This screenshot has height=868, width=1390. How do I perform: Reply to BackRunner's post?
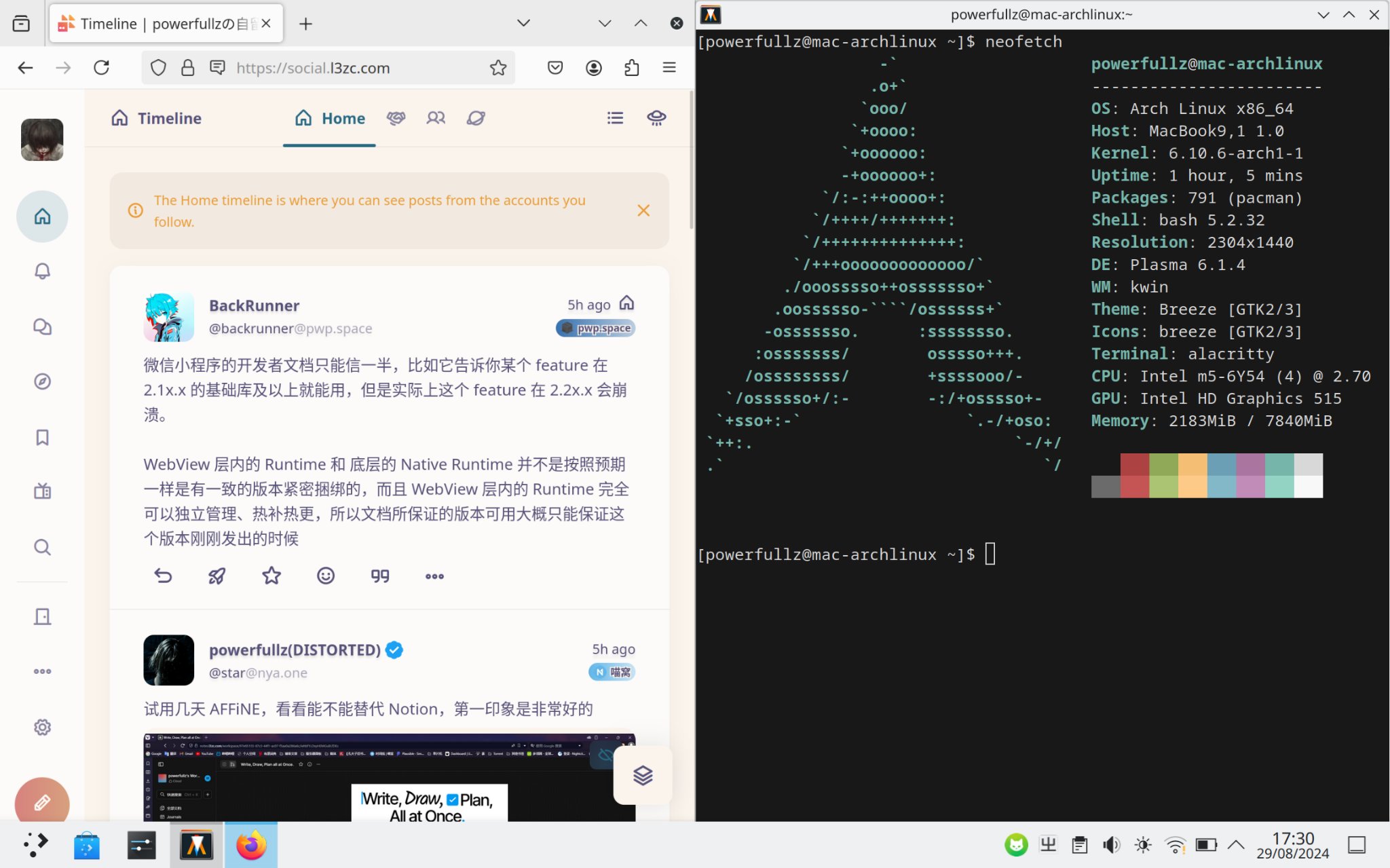tap(163, 576)
